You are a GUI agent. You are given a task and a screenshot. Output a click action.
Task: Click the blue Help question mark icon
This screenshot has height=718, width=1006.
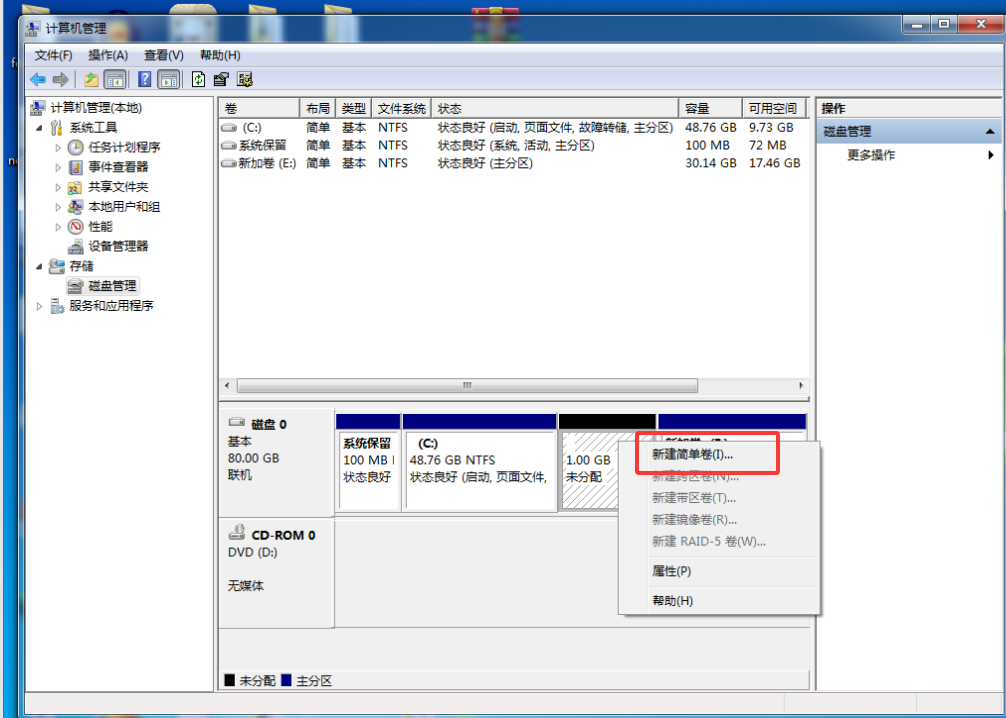(146, 80)
